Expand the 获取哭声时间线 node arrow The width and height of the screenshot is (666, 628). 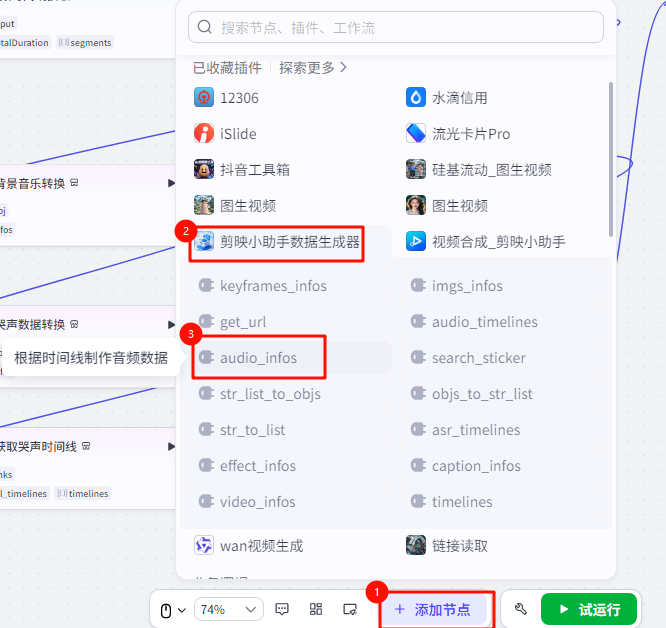(171, 446)
